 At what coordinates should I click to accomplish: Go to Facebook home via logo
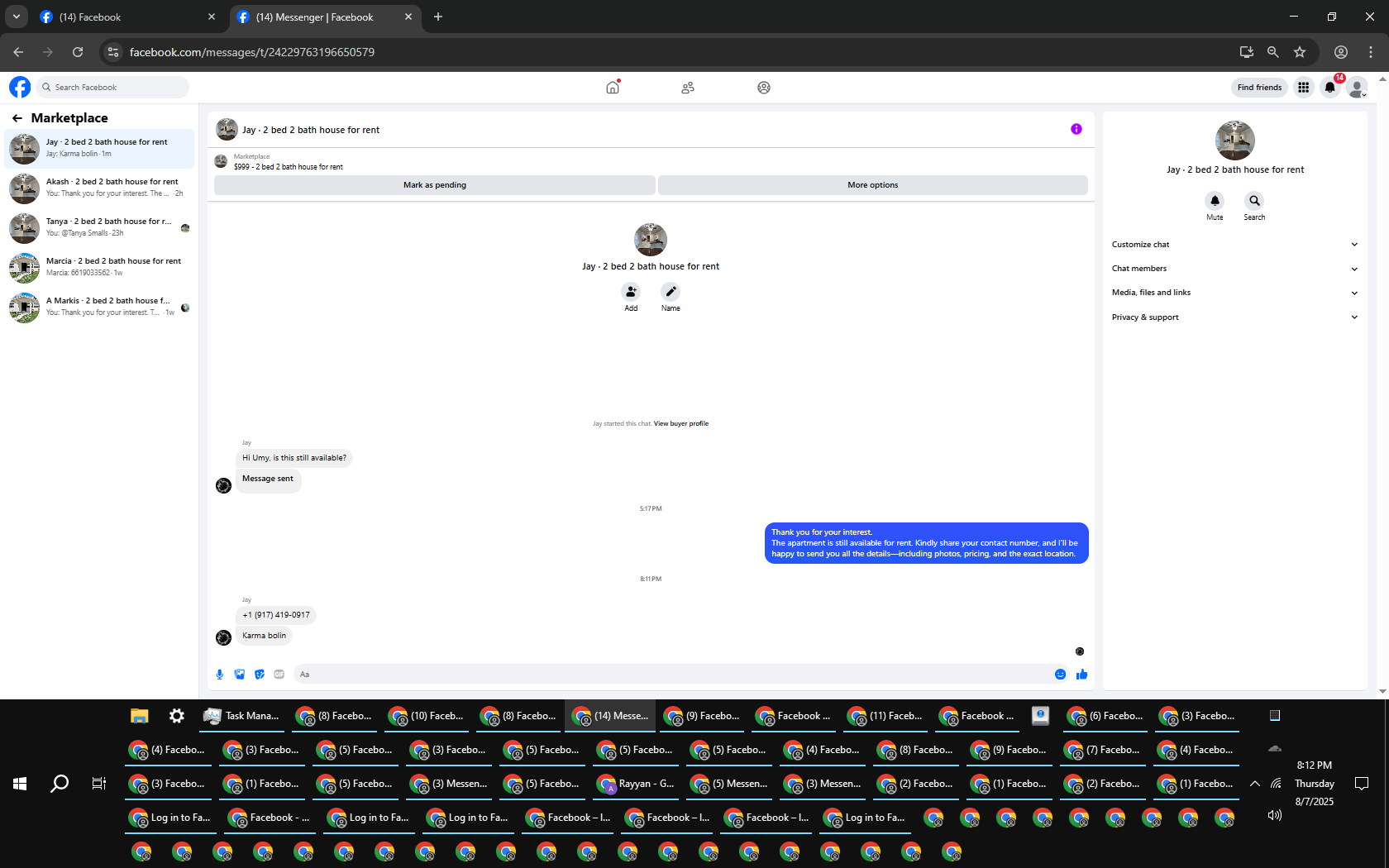(20, 87)
